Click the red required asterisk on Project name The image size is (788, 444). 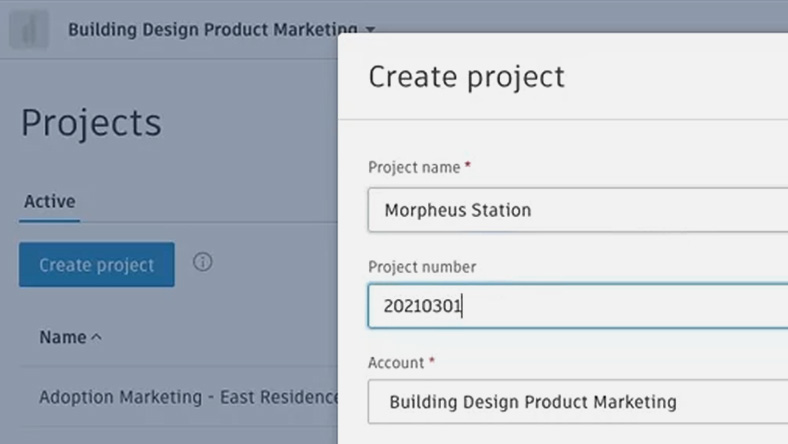pos(468,166)
